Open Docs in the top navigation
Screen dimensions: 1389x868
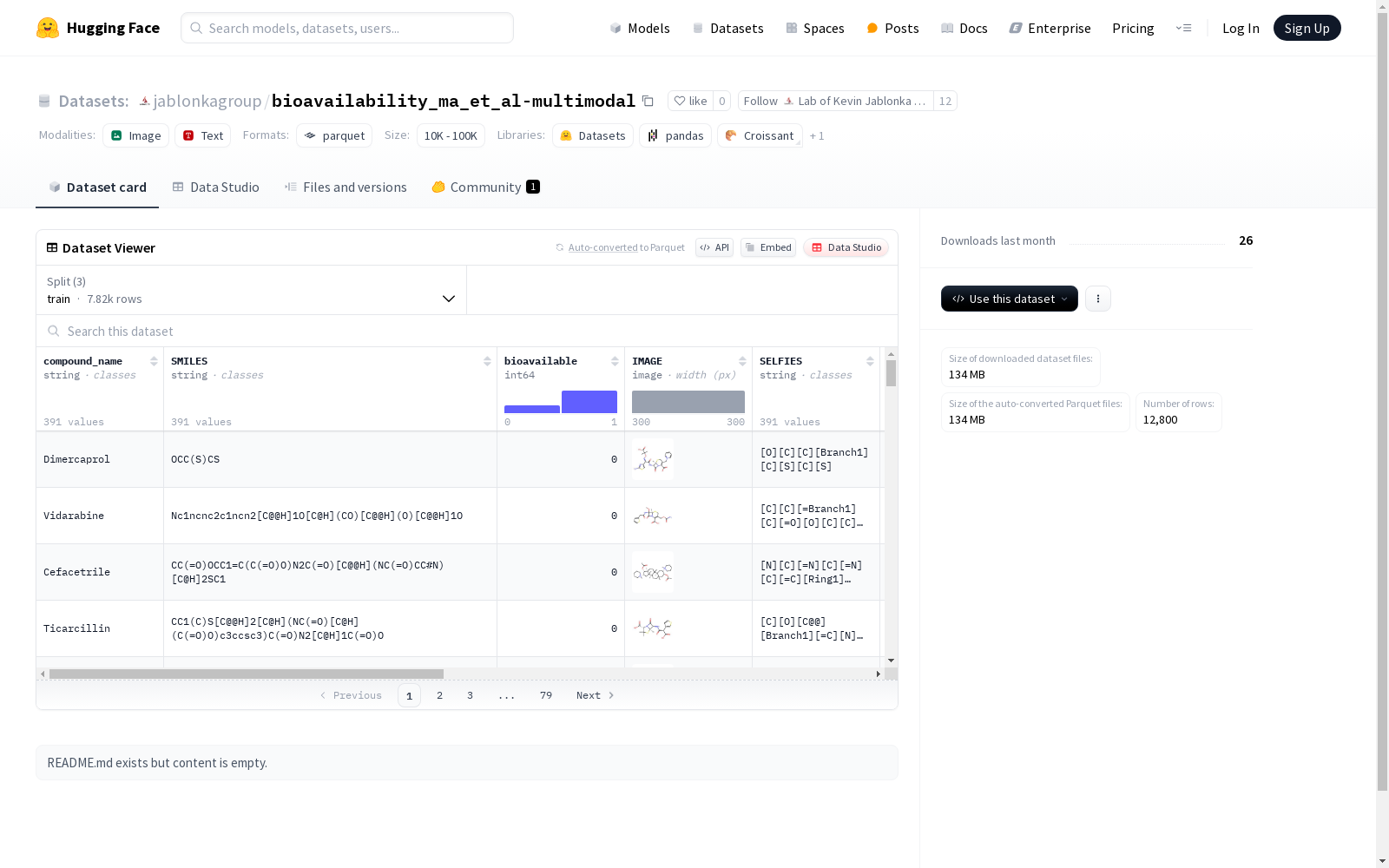click(964, 28)
